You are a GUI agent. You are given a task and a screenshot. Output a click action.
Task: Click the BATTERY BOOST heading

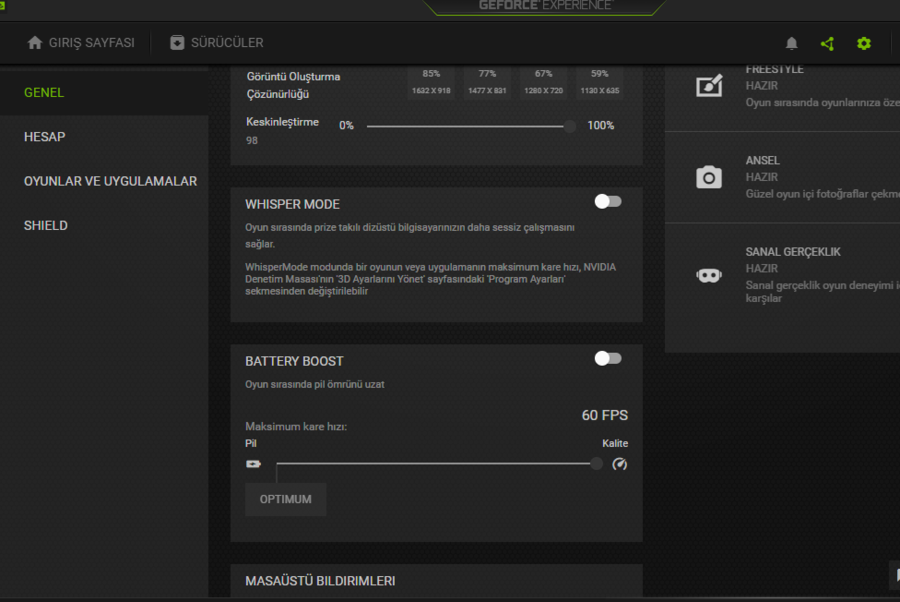[294, 361]
